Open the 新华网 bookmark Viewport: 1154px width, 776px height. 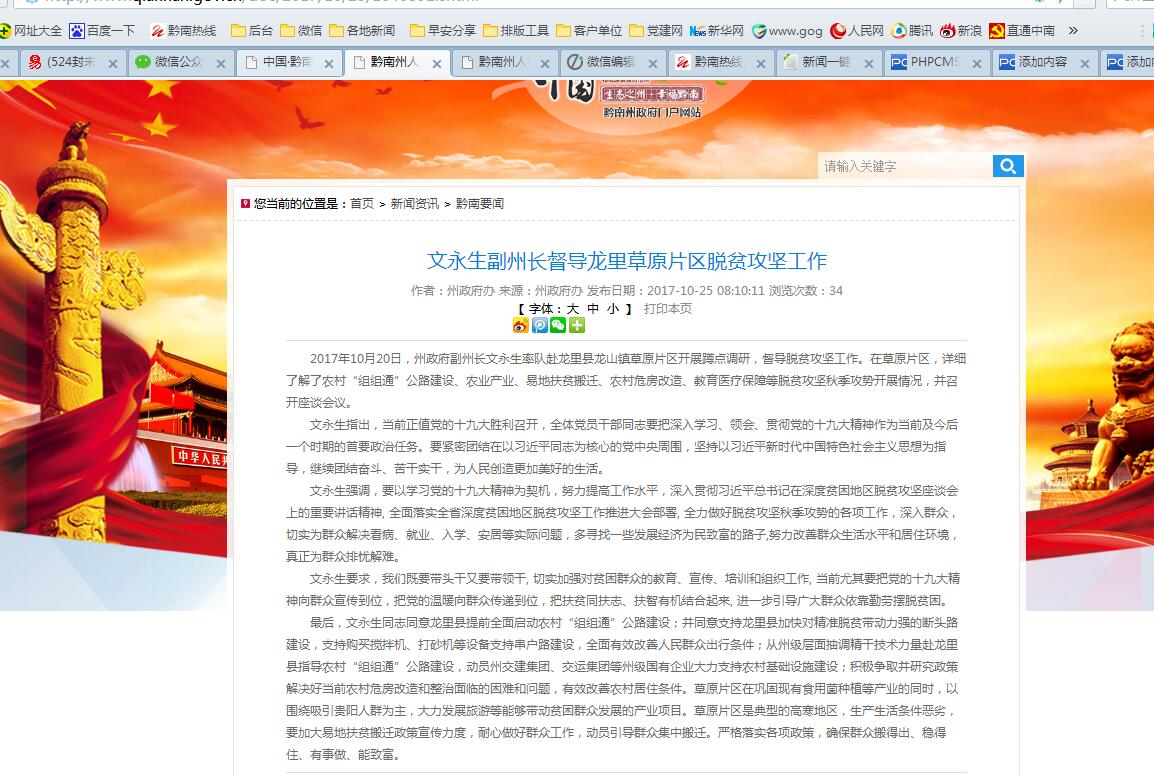[x=716, y=30]
